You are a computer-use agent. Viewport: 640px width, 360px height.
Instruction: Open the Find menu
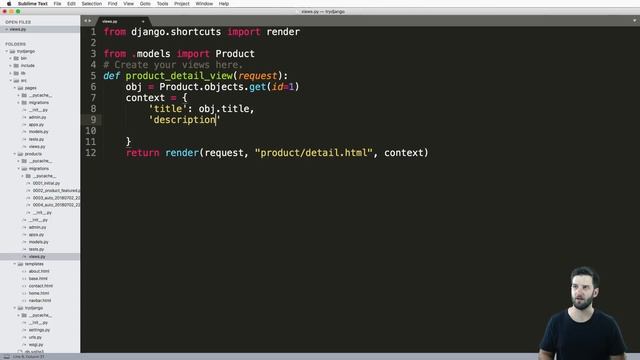point(112,4)
